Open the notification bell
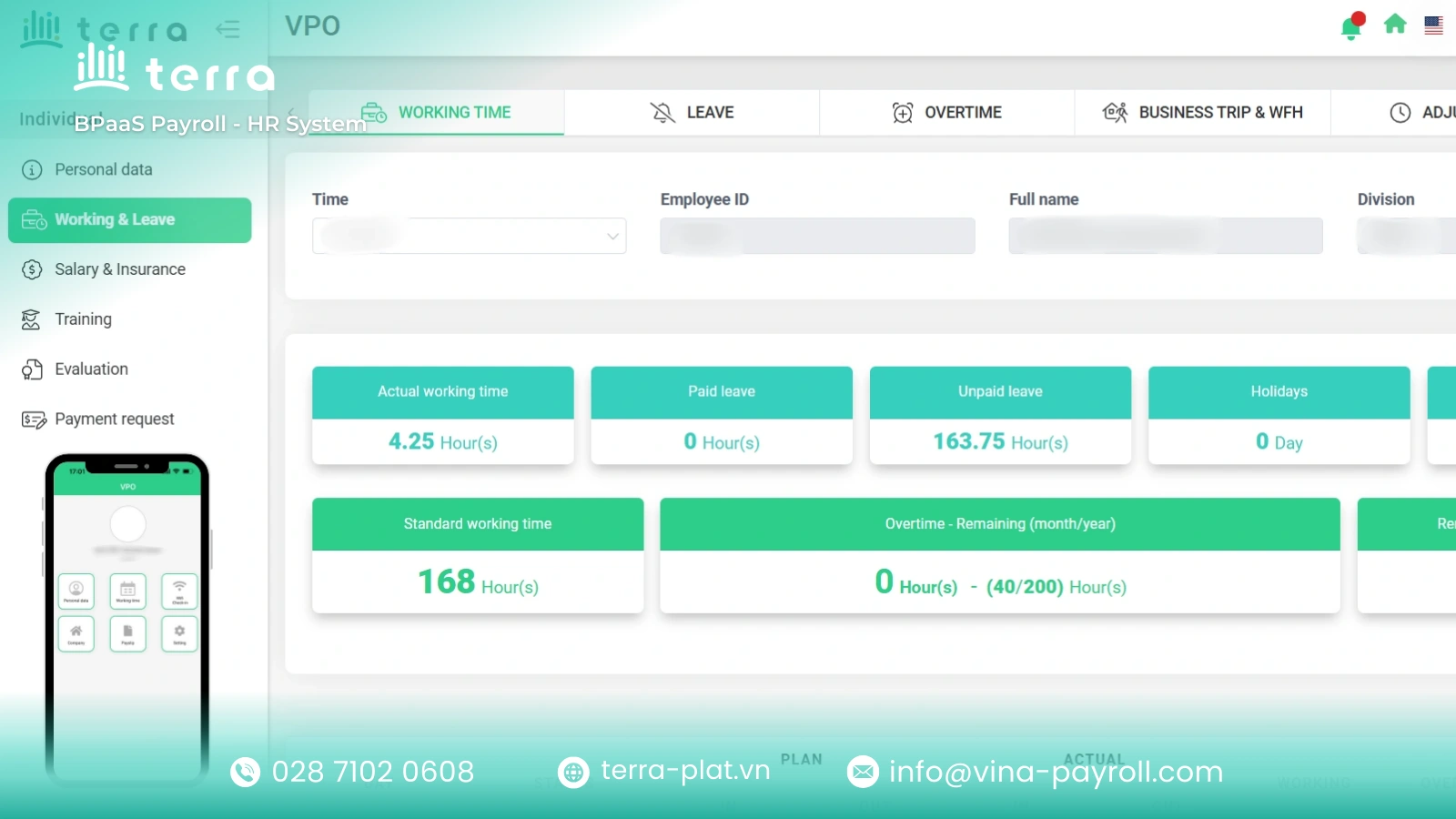This screenshot has height=819, width=1456. [x=1351, y=27]
